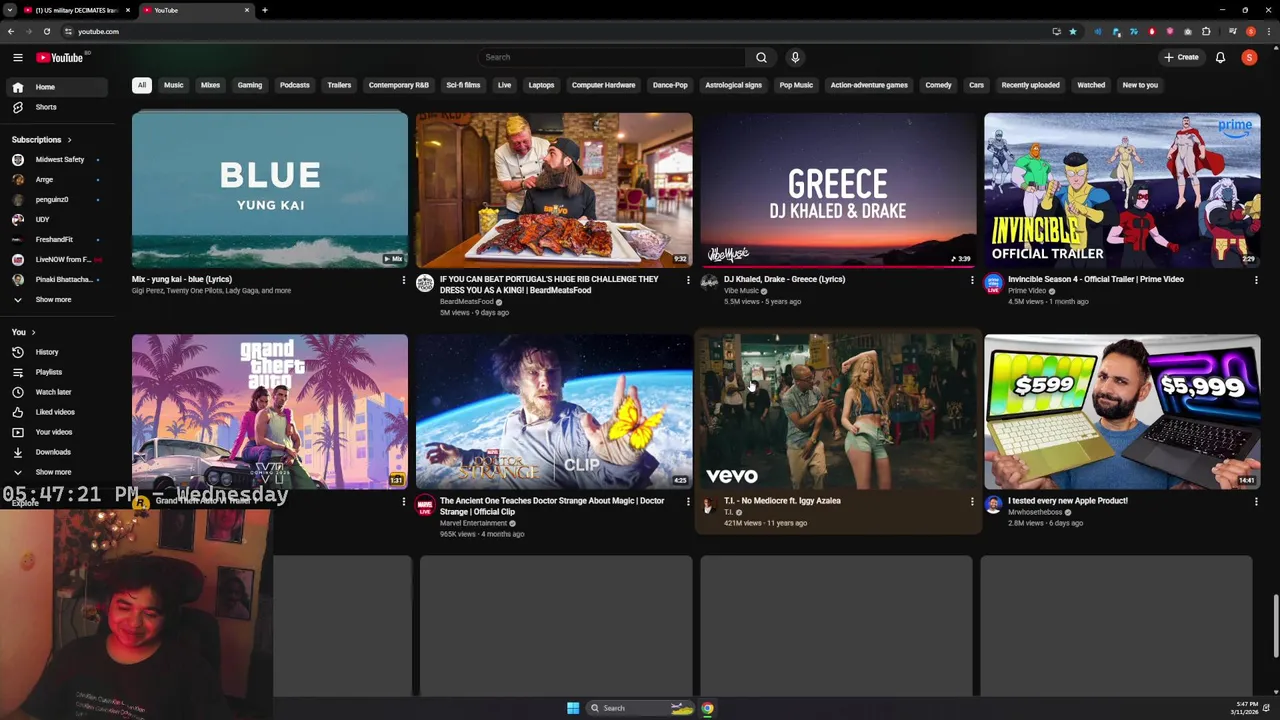Open options for the Greece (Lyrics) video
1280x720 pixels.
(x=972, y=280)
